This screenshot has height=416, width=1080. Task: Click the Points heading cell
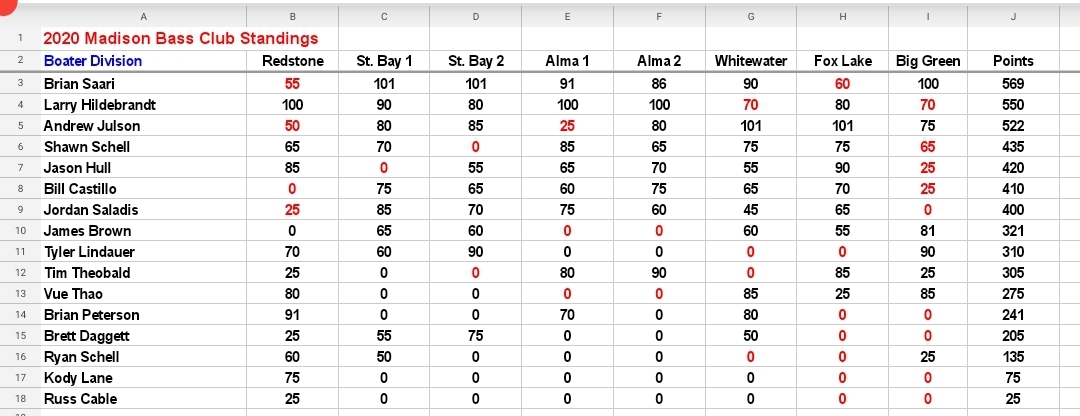pyautogui.click(x=1013, y=61)
